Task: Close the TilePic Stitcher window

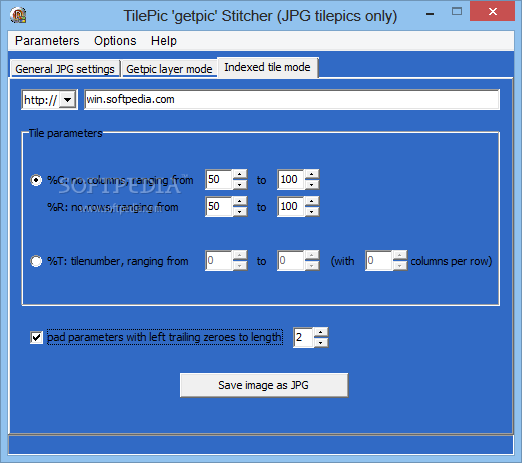Action: coord(492,12)
